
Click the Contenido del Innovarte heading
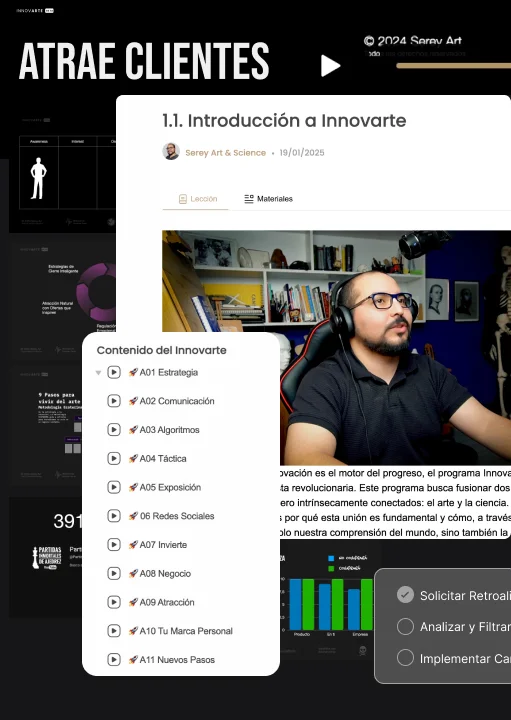[162, 350]
